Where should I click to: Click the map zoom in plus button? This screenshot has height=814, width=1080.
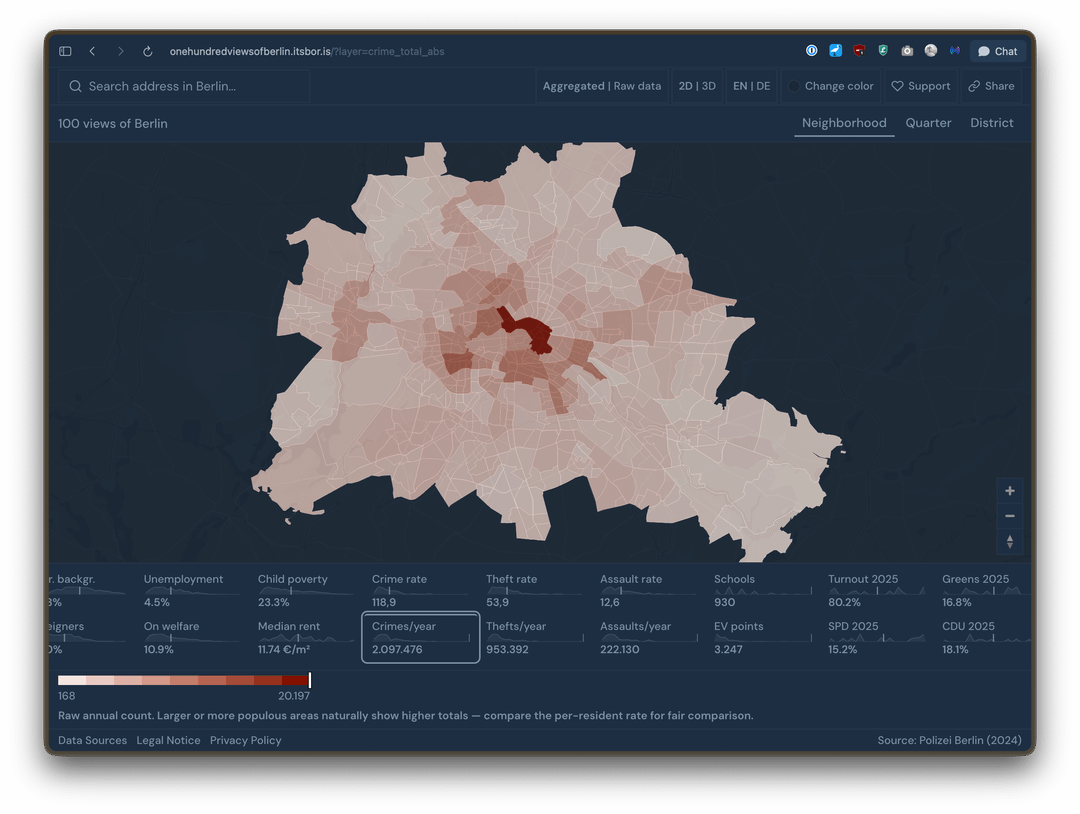[1010, 491]
